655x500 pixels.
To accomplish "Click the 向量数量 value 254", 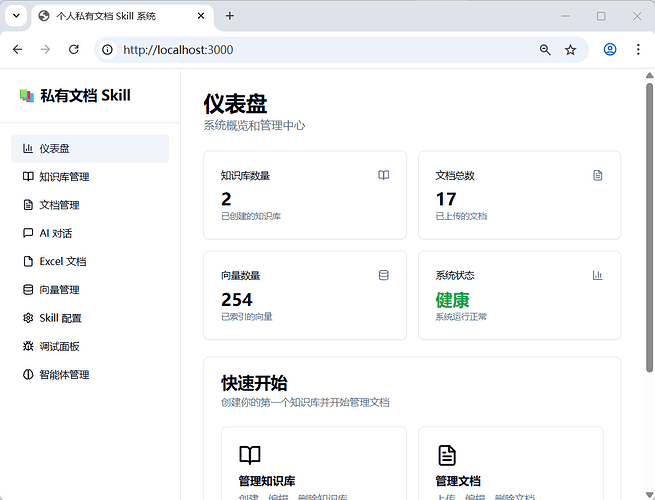I will point(237,299).
